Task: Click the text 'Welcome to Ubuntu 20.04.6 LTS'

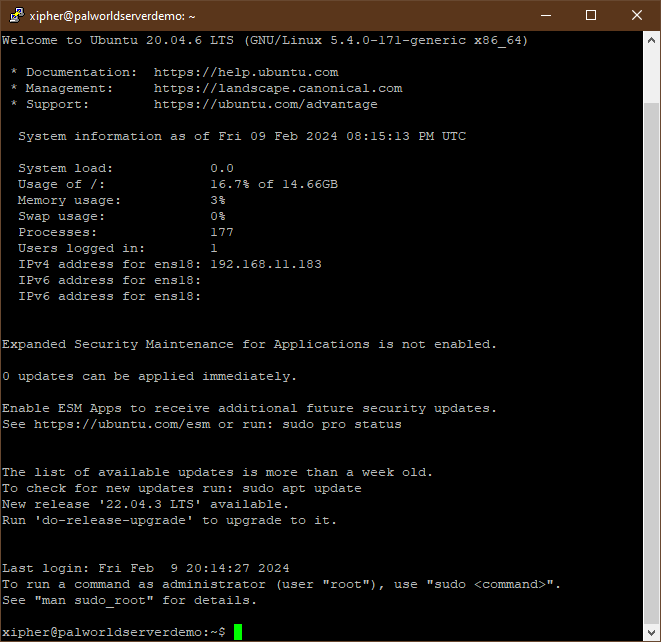Action: [x=118, y=40]
